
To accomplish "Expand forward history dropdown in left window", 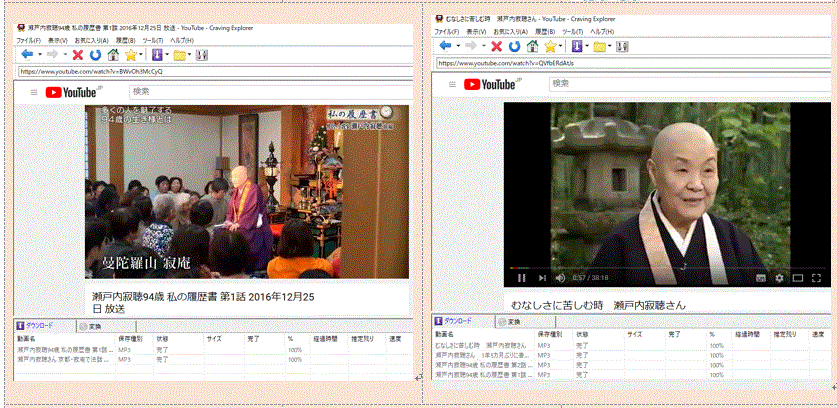I will 65,54.
